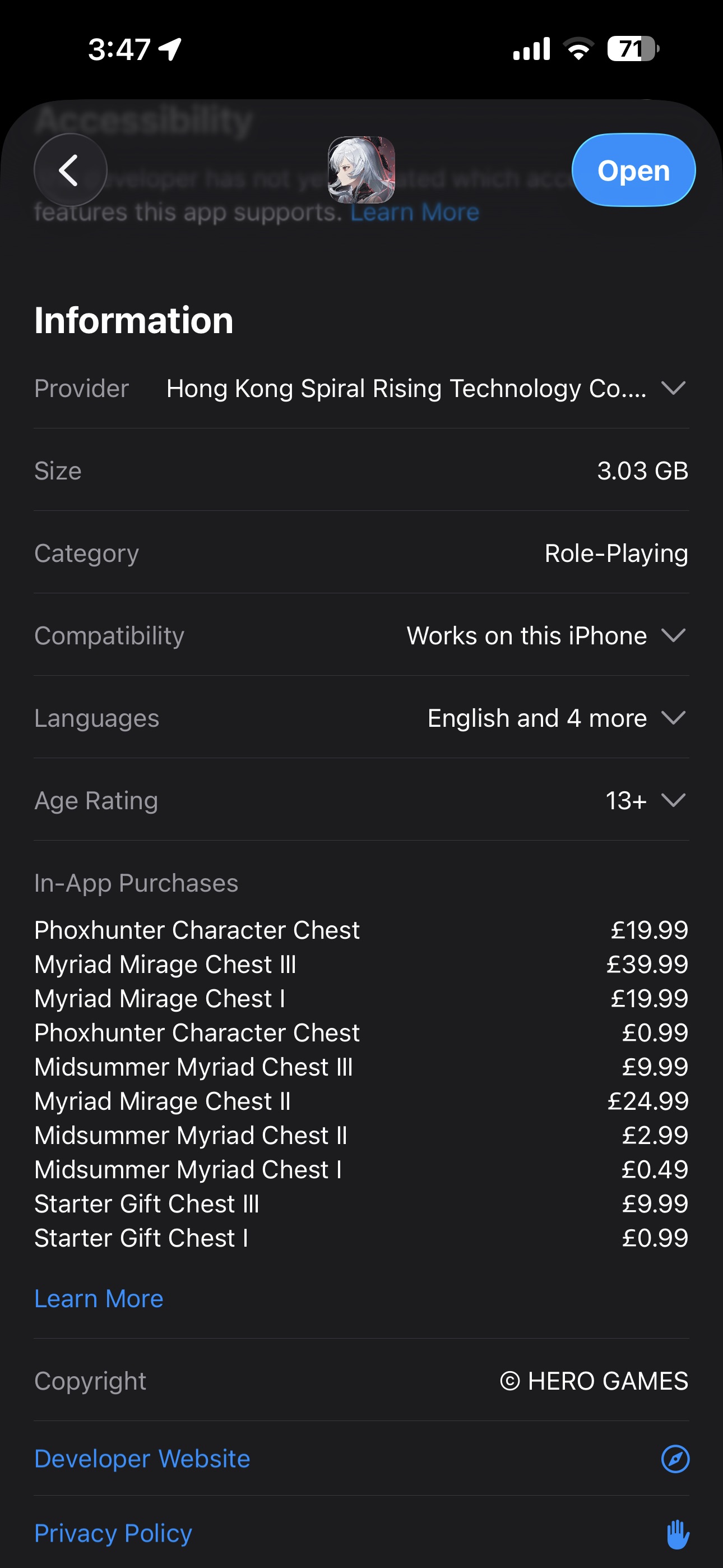723x1568 pixels.
Task: Expand Compatibility details chevron
Action: 673,635
